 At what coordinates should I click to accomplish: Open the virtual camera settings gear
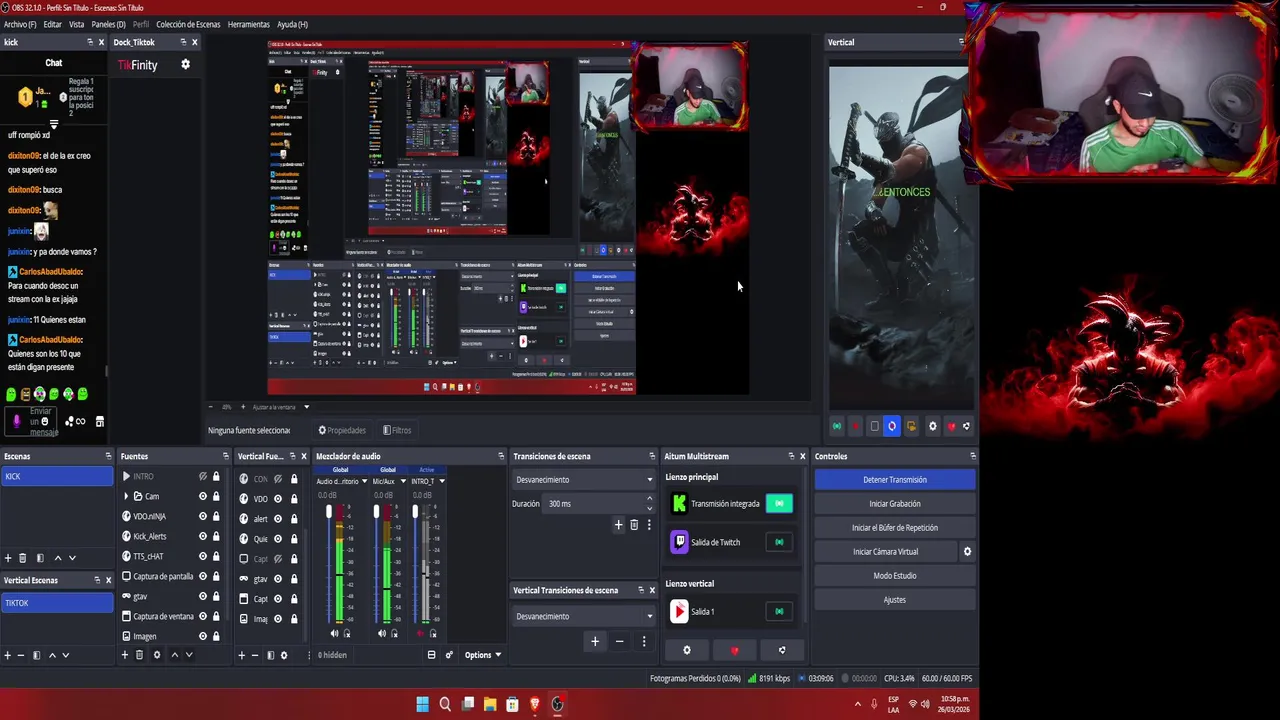967,551
